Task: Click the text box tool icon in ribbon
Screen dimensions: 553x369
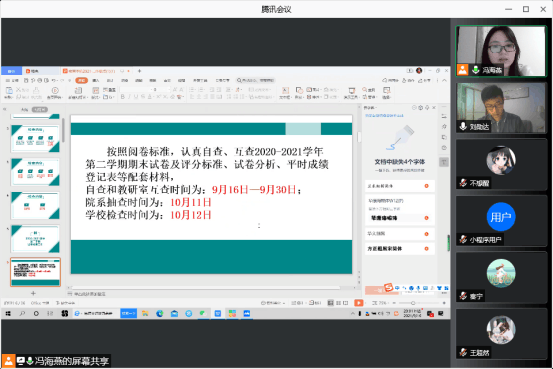Action: pos(285,91)
